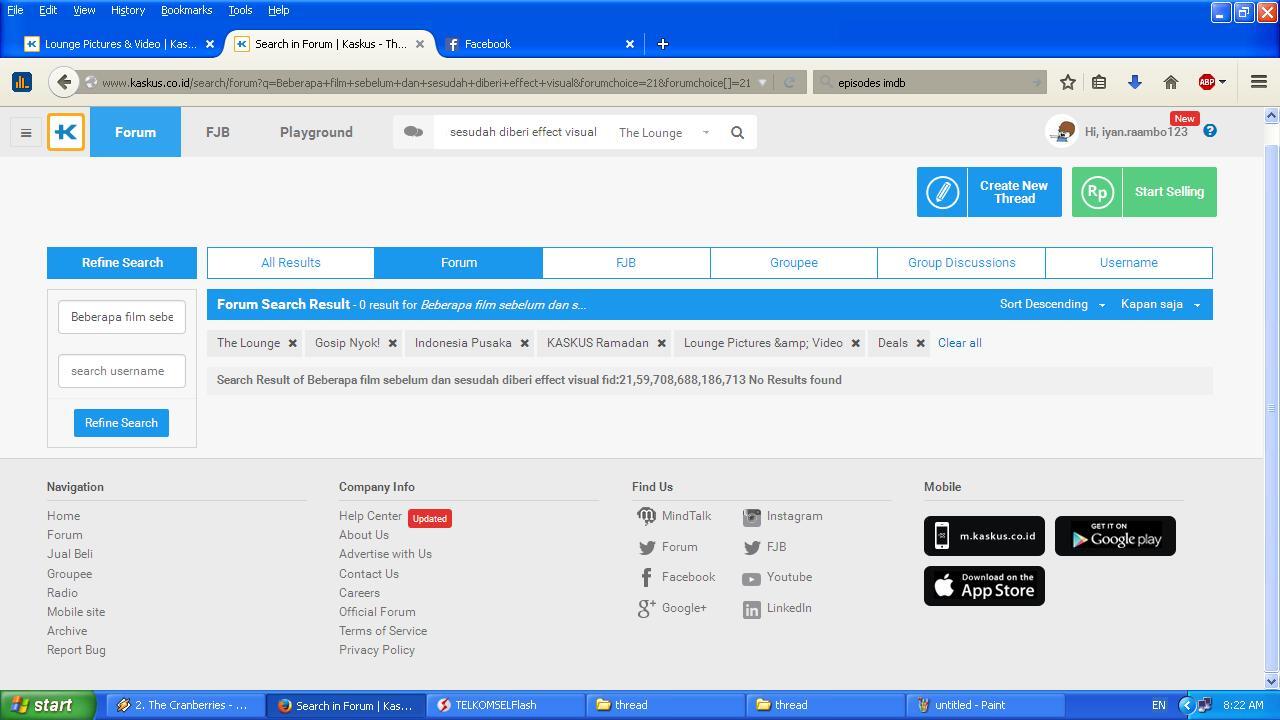Click the m.kaskus.co.id mobile badge
Image resolution: width=1280 pixels, height=720 pixels.
[x=984, y=536]
